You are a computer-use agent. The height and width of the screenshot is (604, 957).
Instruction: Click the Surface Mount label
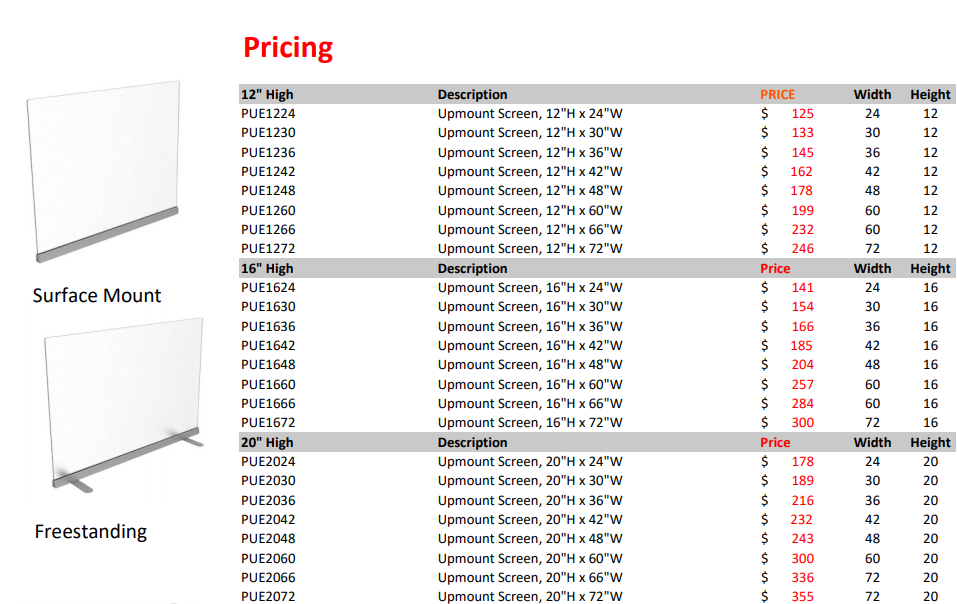tap(96, 296)
